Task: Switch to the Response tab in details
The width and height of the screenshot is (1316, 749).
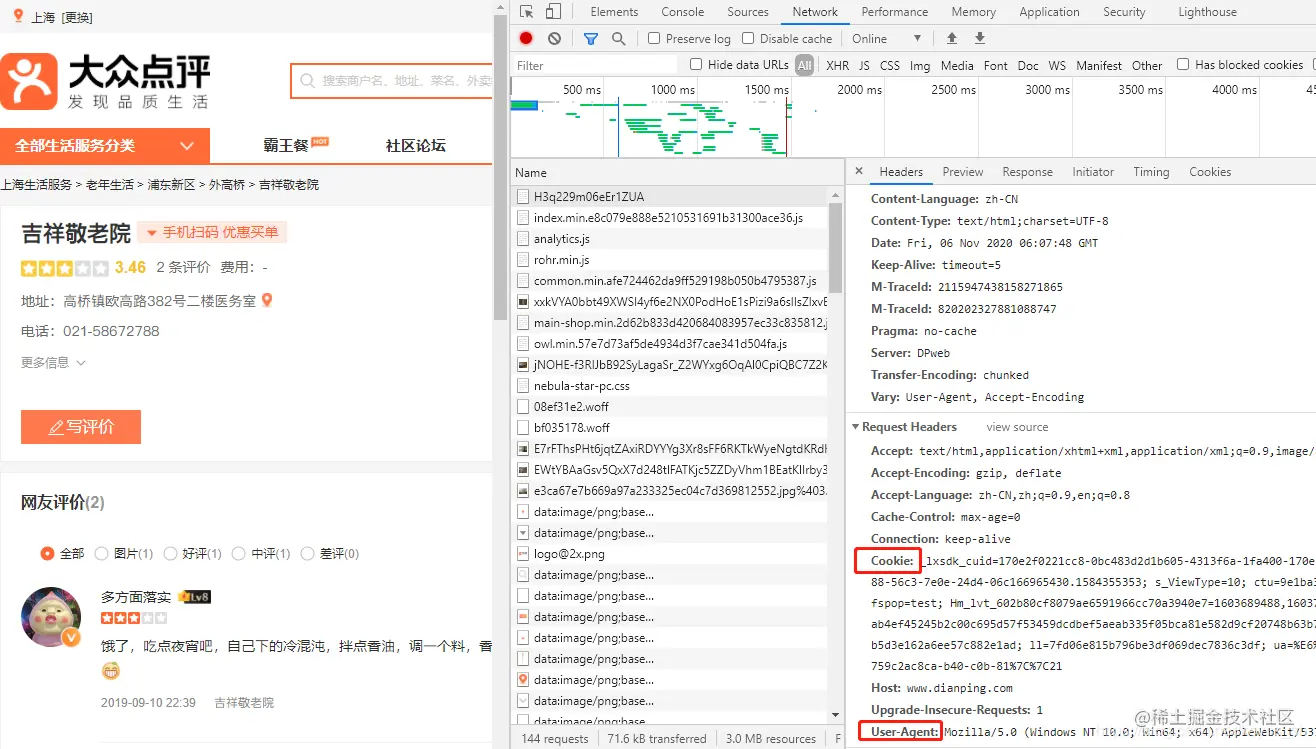Action: coord(1027,172)
